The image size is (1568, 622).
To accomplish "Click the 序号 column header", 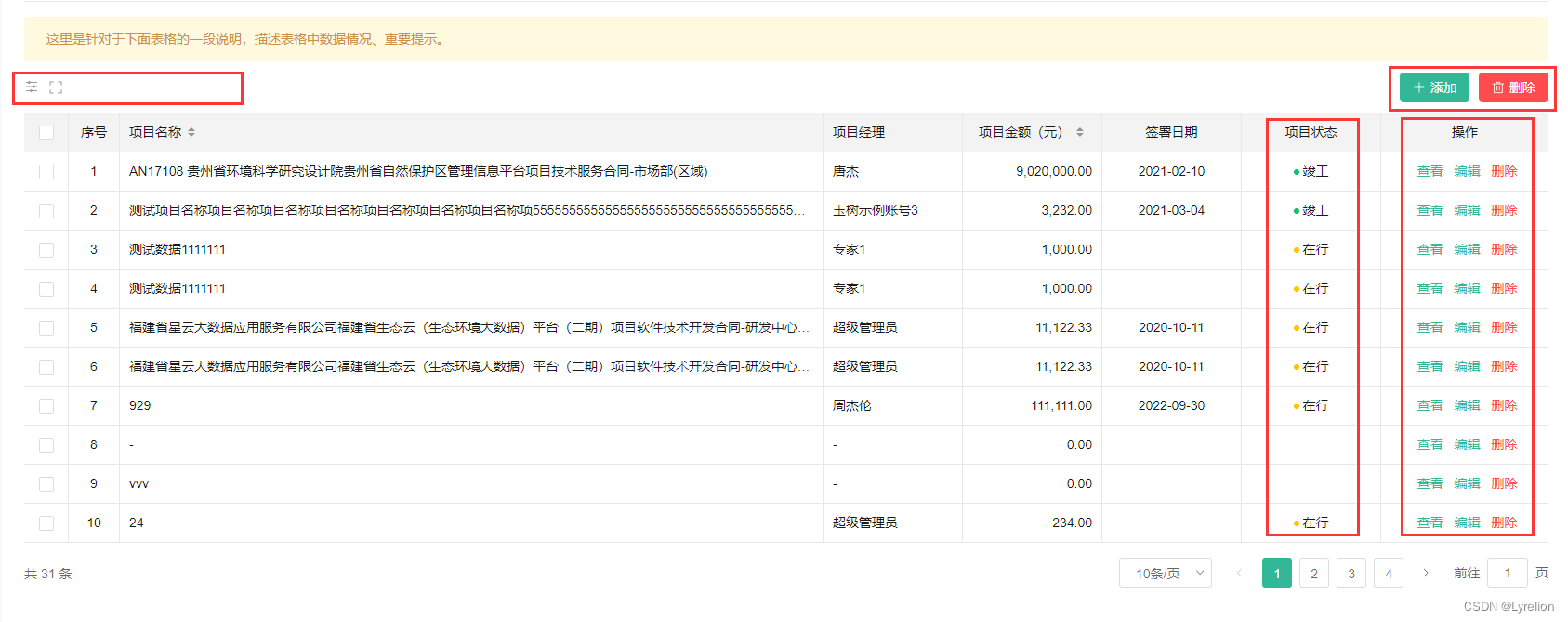I will coord(94,132).
